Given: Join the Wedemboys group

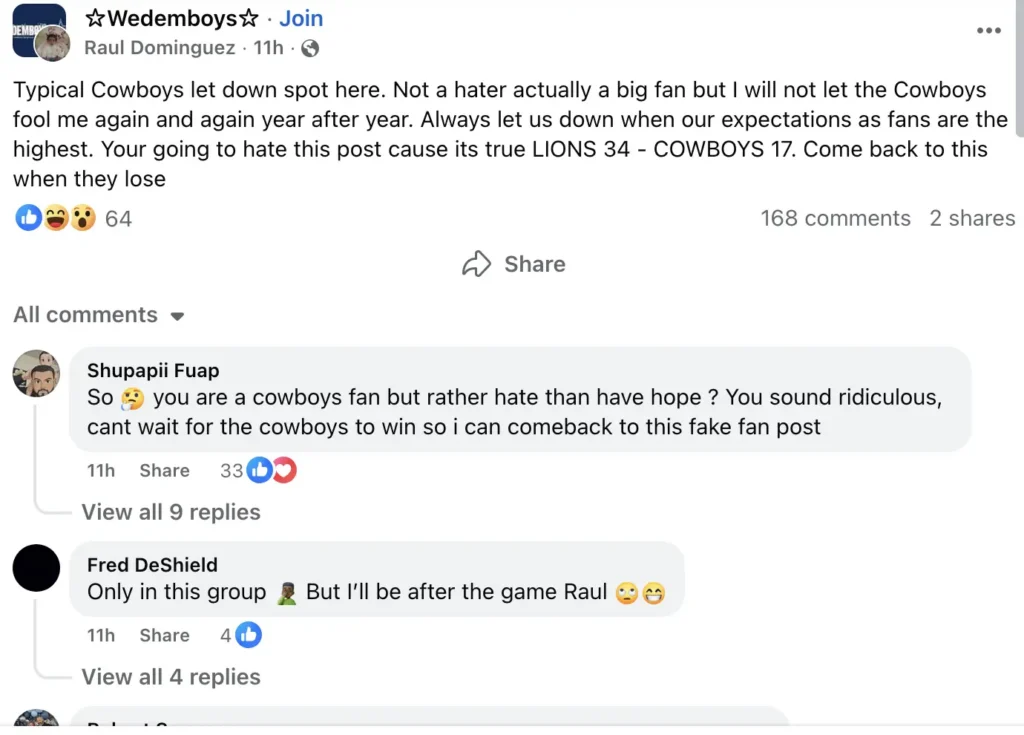Looking at the screenshot, I should pos(300,18).
